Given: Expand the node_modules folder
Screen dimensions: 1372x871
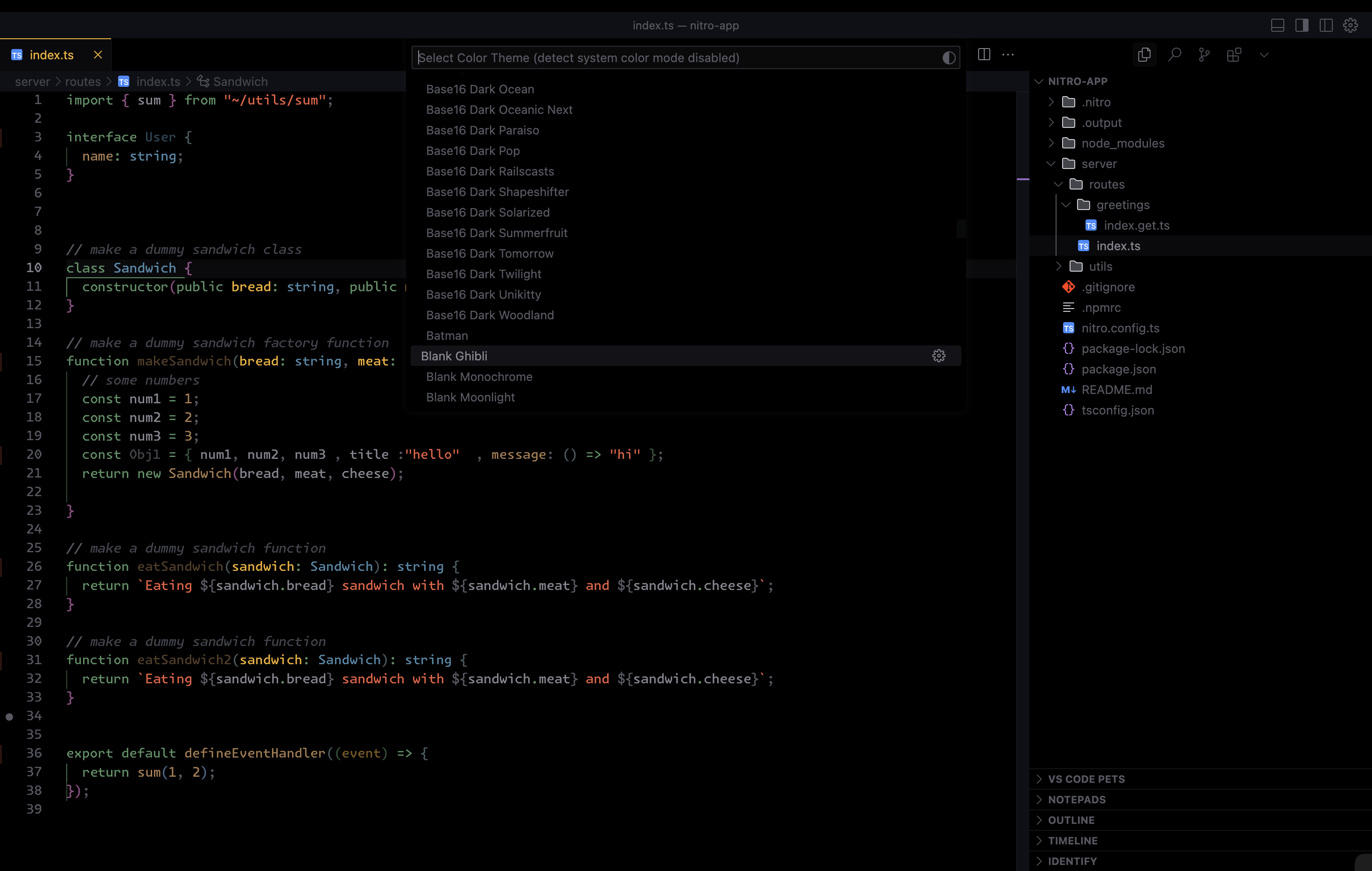Looking at the screenshot, I should point(1200,143).
